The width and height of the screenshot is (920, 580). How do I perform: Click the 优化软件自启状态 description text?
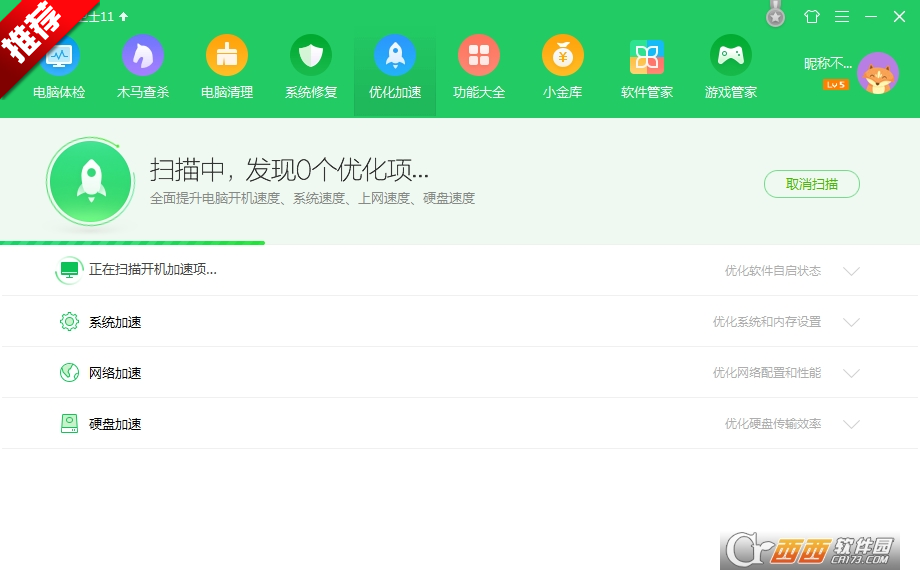[773, 270]
